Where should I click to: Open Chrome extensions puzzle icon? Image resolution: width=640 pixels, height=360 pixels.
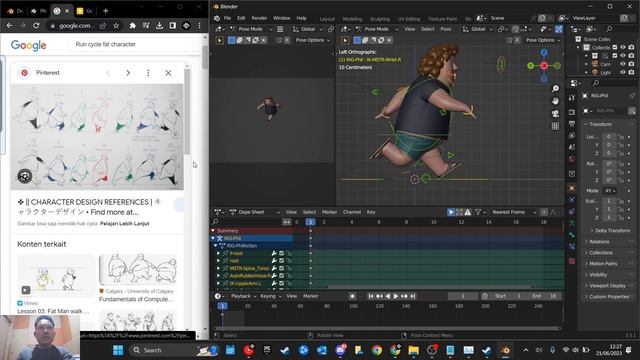[x=132, y=25]
